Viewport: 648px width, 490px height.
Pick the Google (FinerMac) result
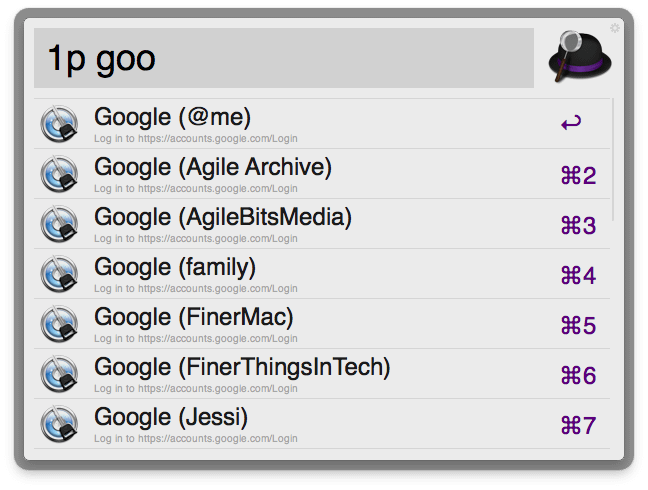tap(300, 324)
